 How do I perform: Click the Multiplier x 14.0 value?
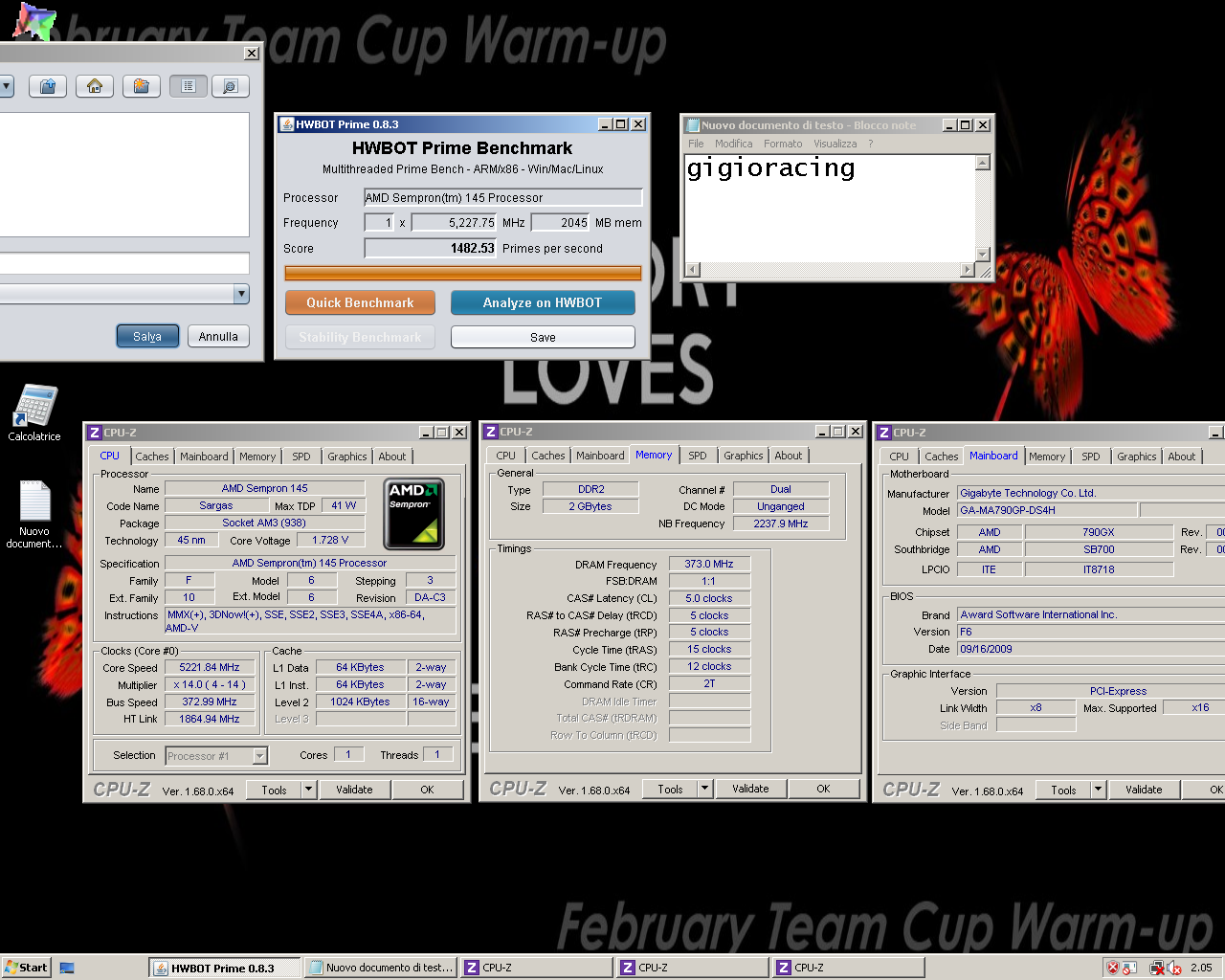pyautogui.click(x=210, y=684)
